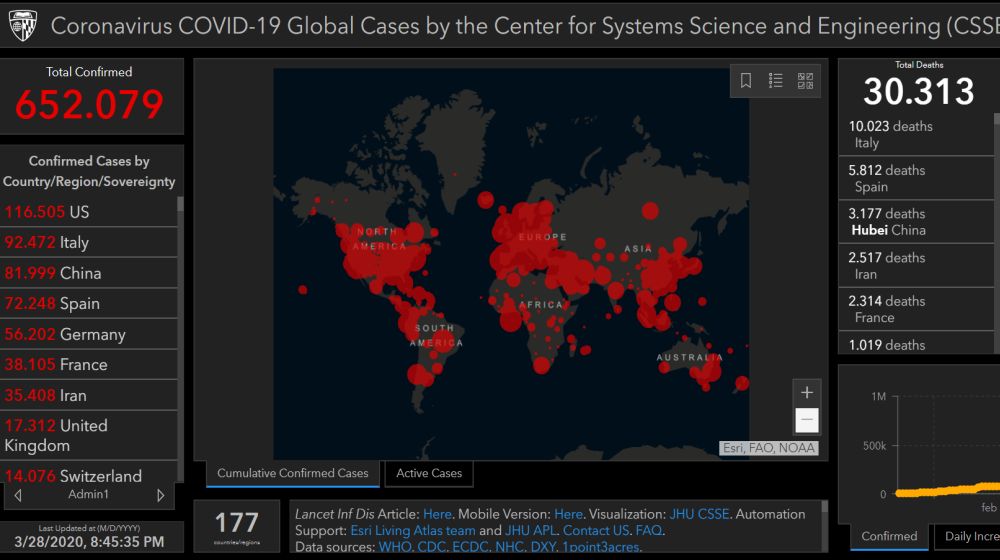The image size is (1000, 560).
Task: Click the JHU CSSE visualization link
Action: click(695, 514)
